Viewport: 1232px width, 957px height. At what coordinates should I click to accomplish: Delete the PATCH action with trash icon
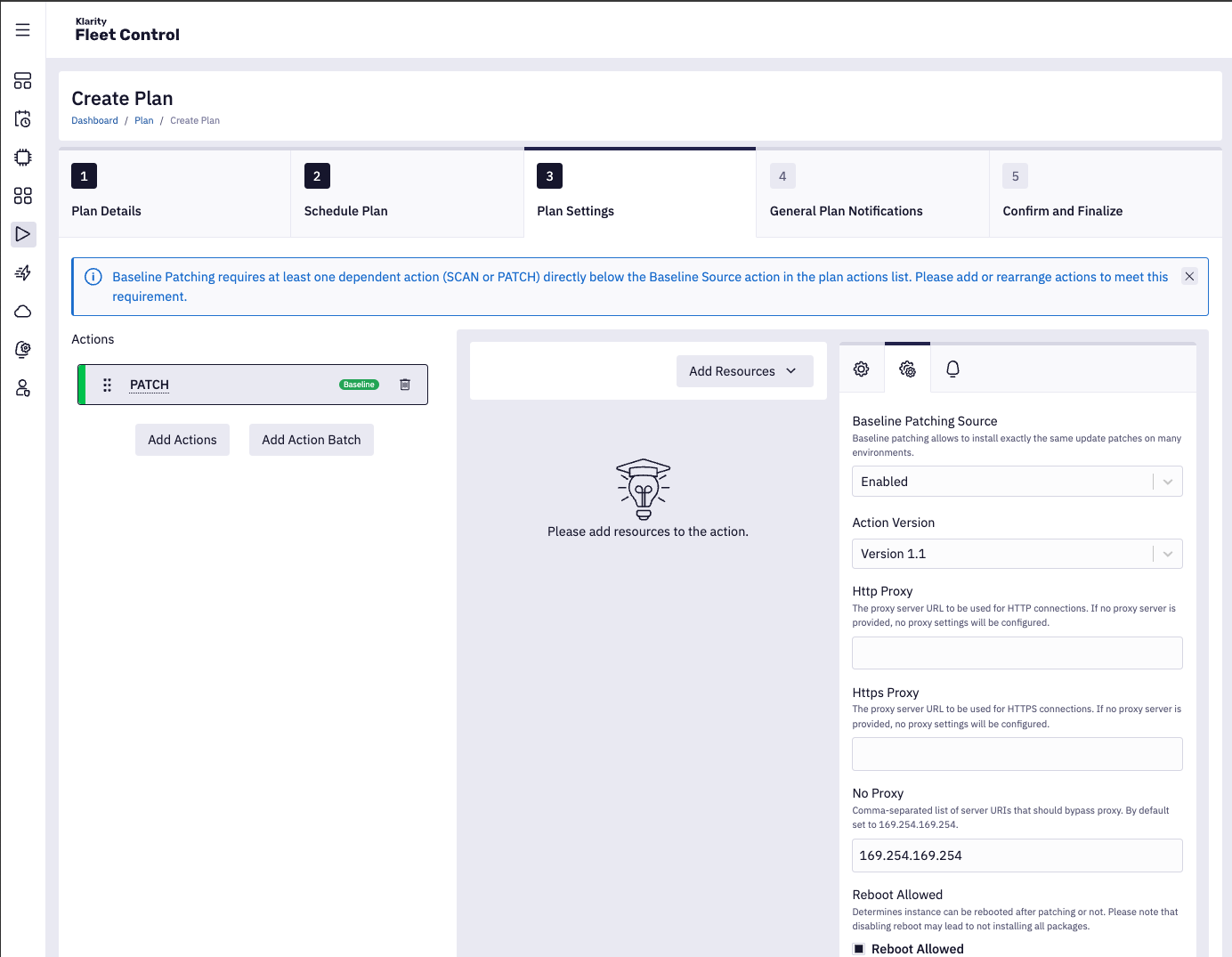(x=405, y=385)
